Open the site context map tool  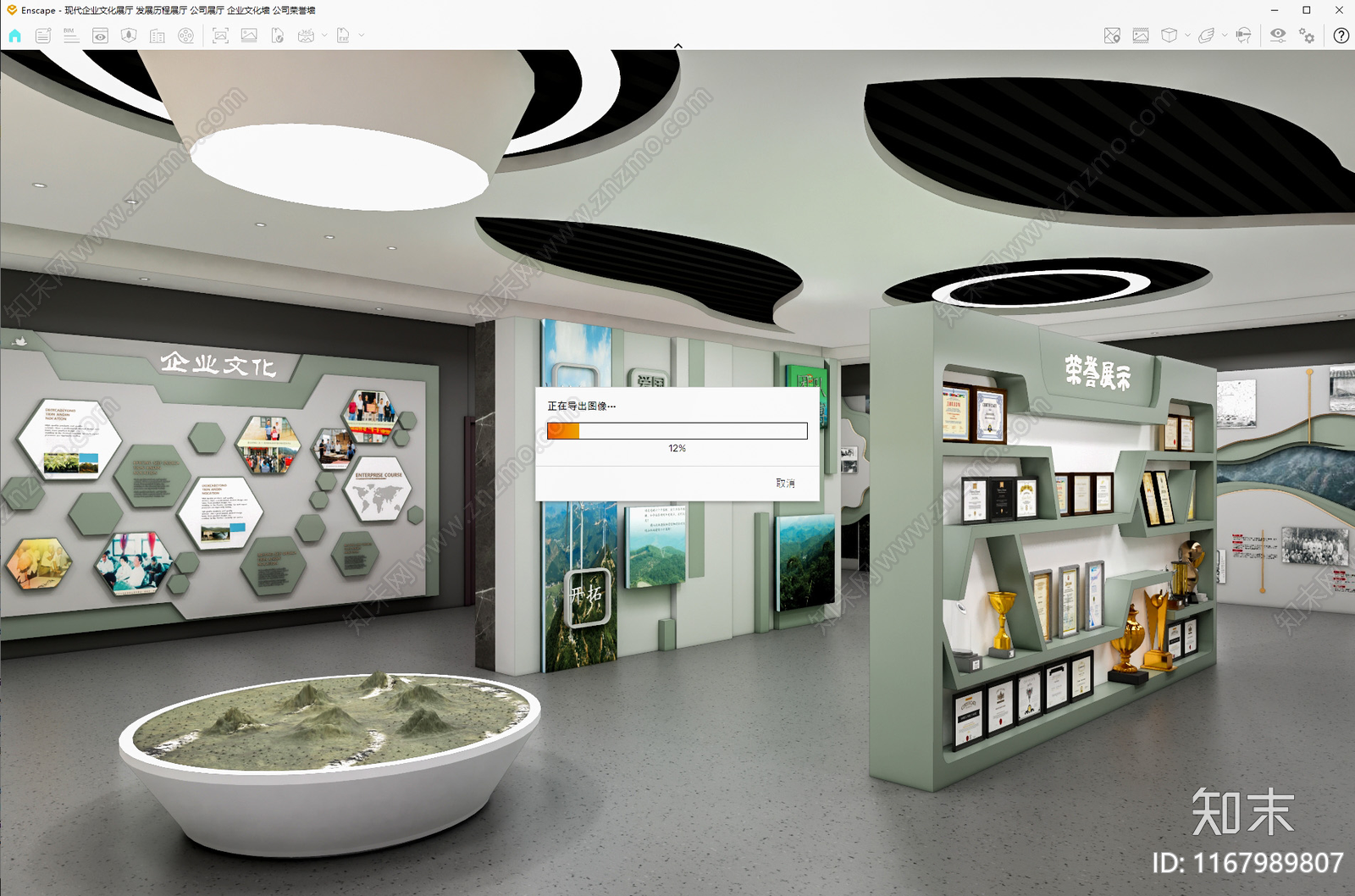pos(129,36)
